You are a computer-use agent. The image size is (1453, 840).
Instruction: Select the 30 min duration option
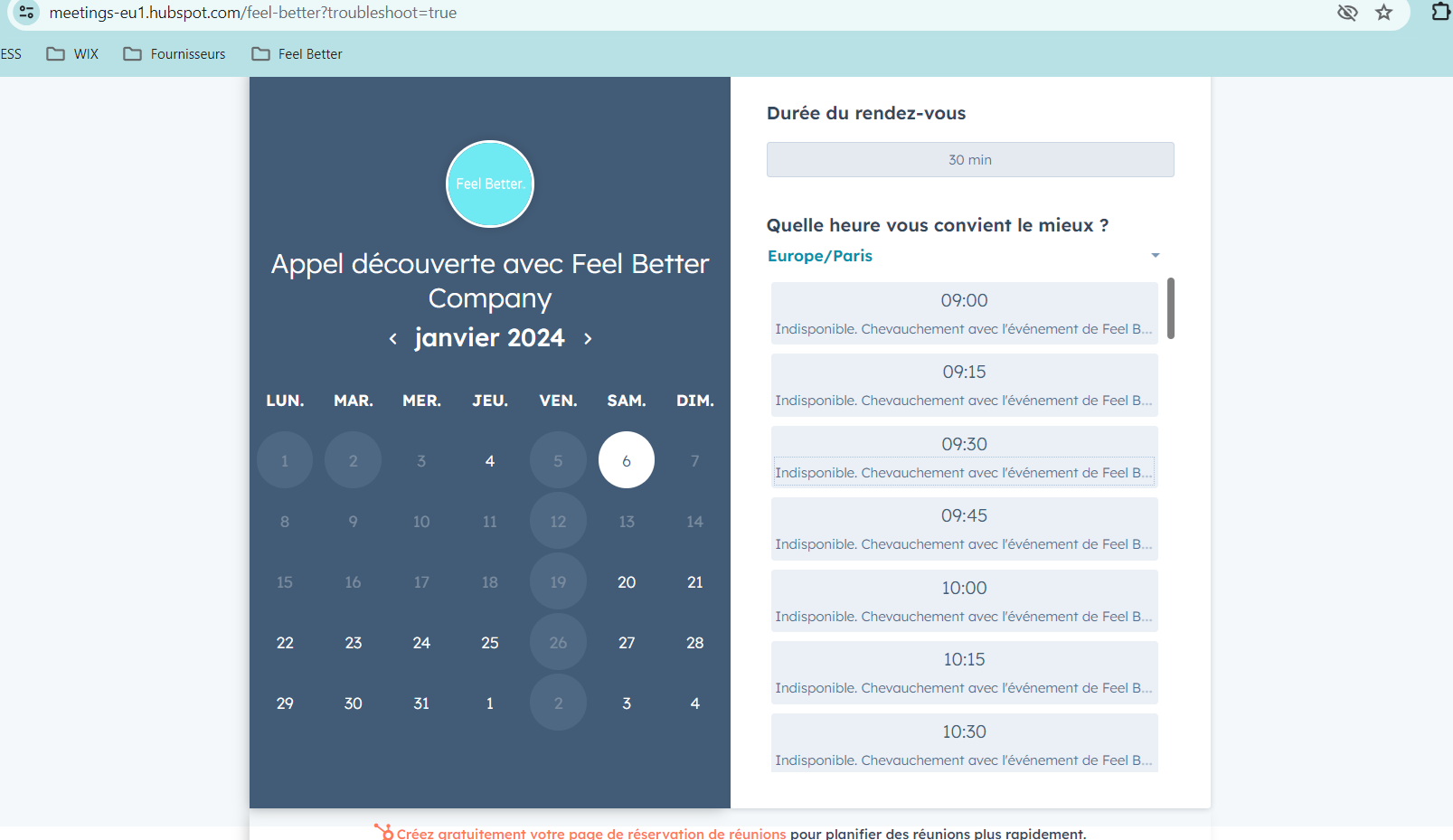tap(970, 159)
